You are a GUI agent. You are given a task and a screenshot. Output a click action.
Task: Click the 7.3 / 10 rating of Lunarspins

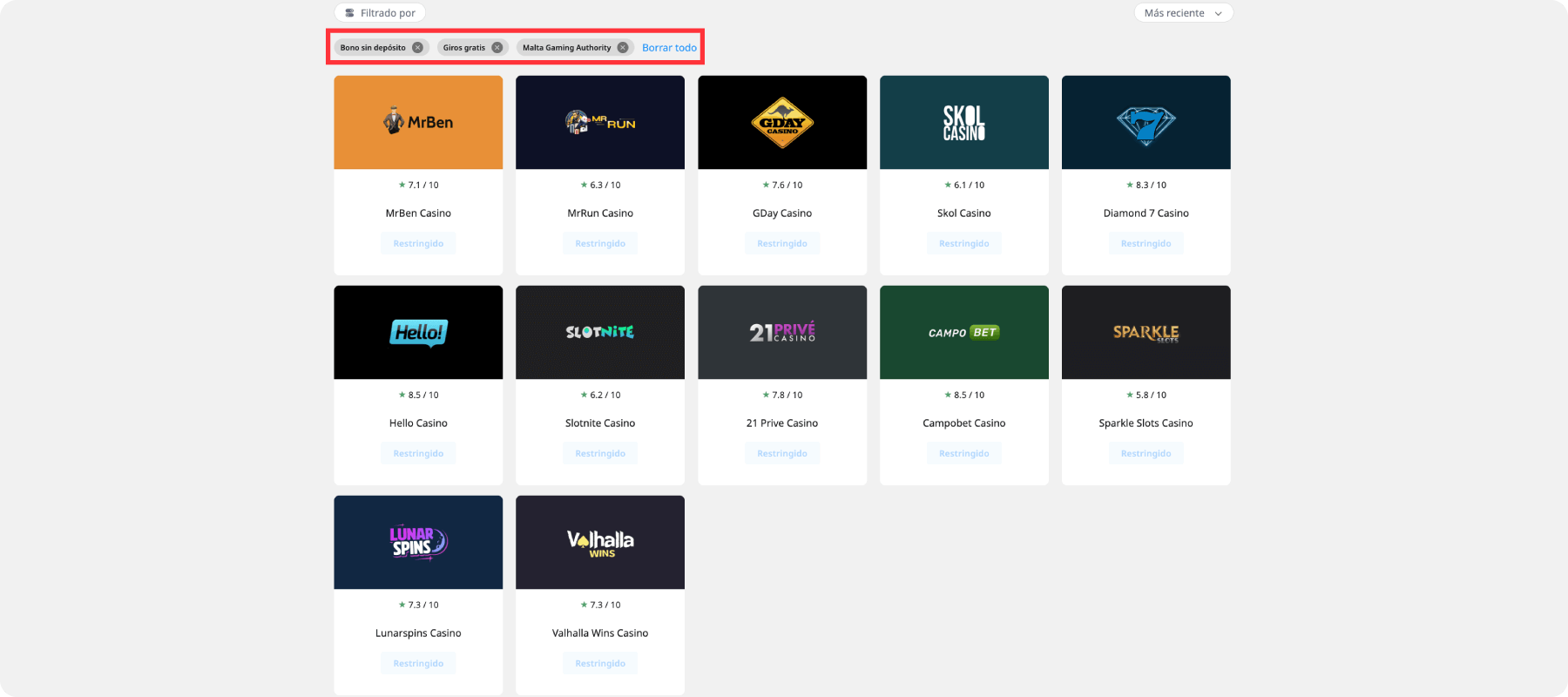point(419,606)
